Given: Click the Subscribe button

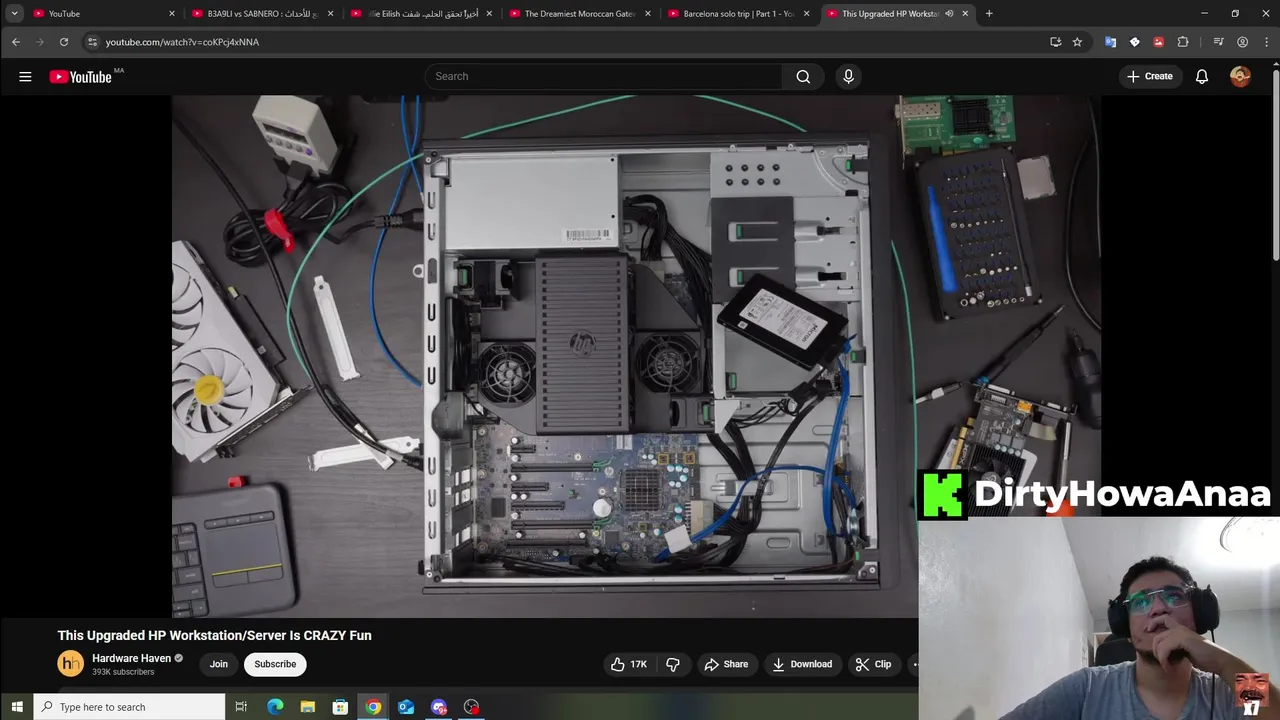Looking at the screenshot, I should pyautogui.click(x=275, y=664).
